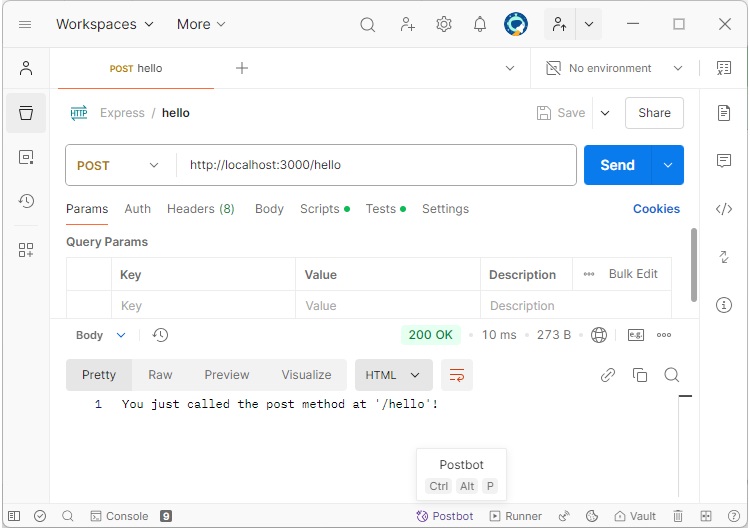Open the code snippet panel icon
750x528 pixels.
click(x=724, y=209)
